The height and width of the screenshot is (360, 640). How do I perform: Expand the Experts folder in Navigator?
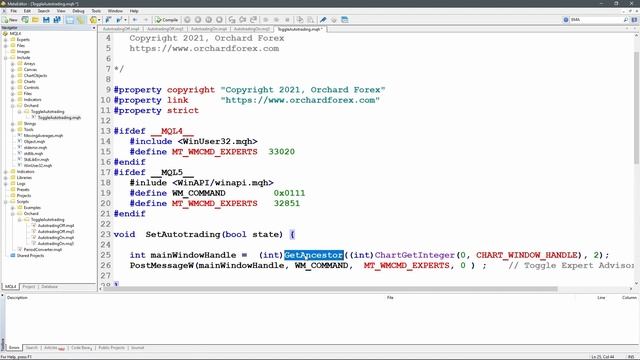click(x=6, y=40)
